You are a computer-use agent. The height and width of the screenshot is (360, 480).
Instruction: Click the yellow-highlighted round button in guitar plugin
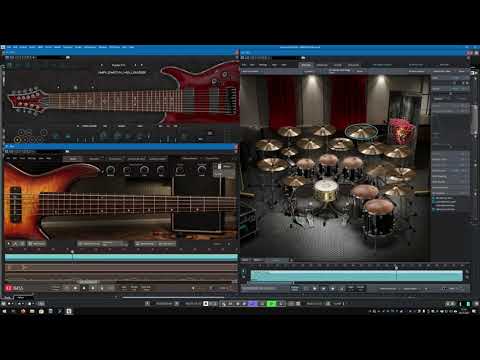click(17, 139)
